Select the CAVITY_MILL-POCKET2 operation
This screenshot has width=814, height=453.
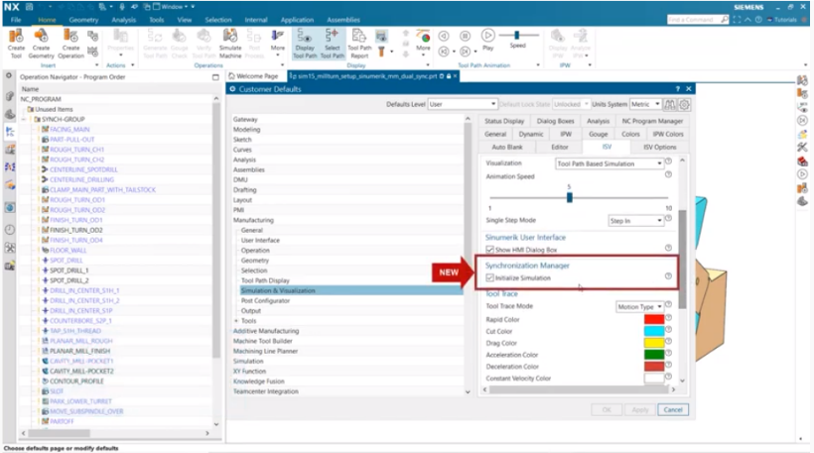click(82, 371)
